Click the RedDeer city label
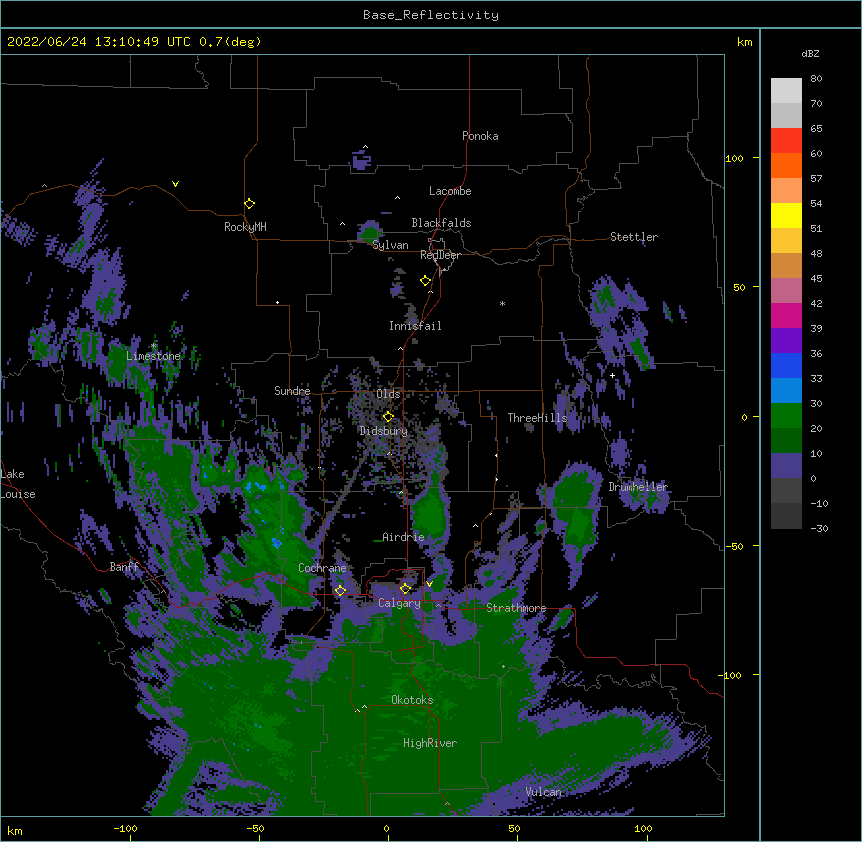 click(440, 255)
